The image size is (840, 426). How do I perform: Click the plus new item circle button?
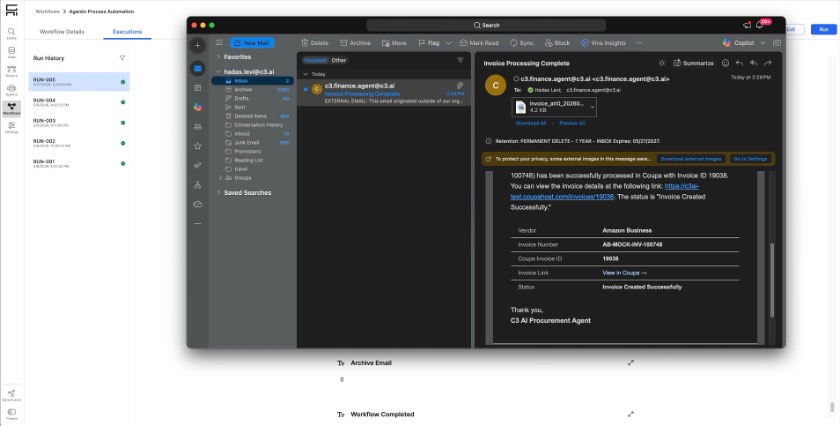pos(198,46)
